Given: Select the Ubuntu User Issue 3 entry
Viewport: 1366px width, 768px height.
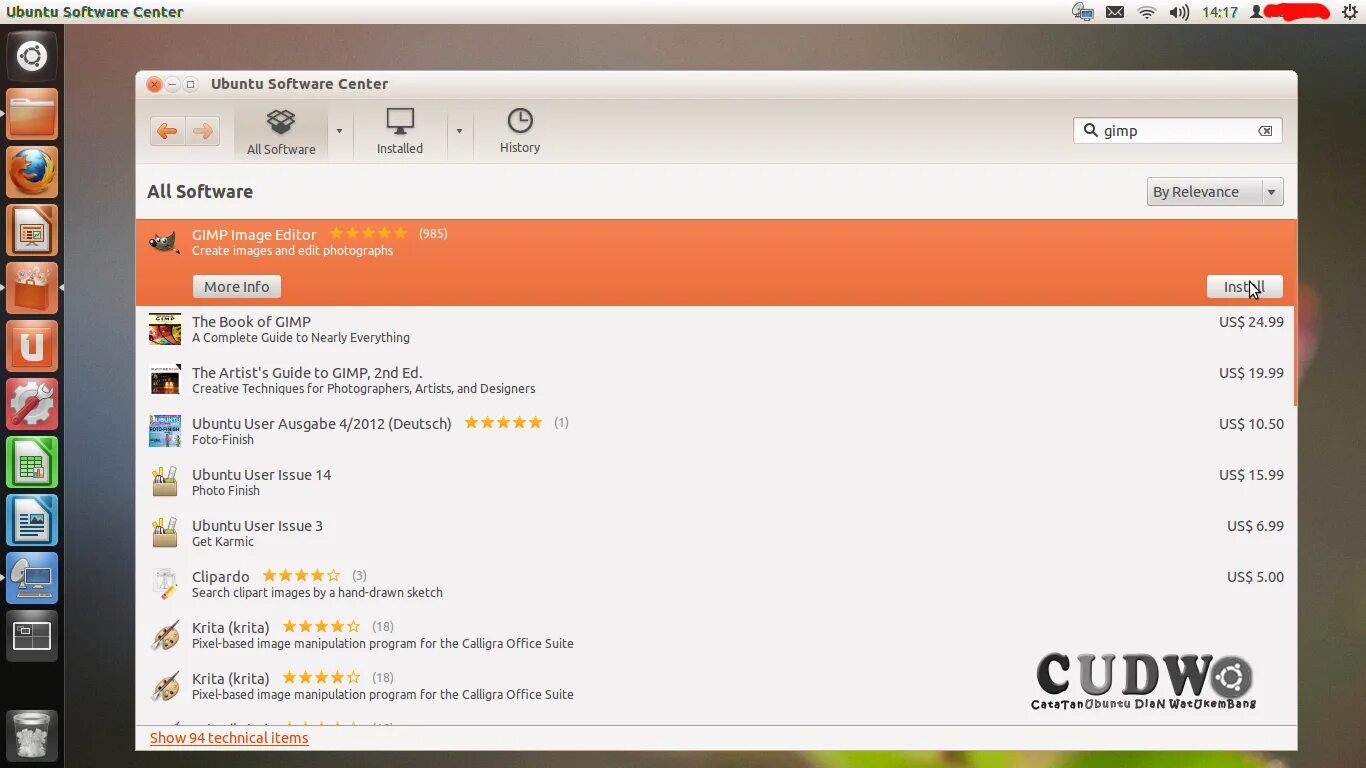Looking at the screenshot, I should click(715, 534).
